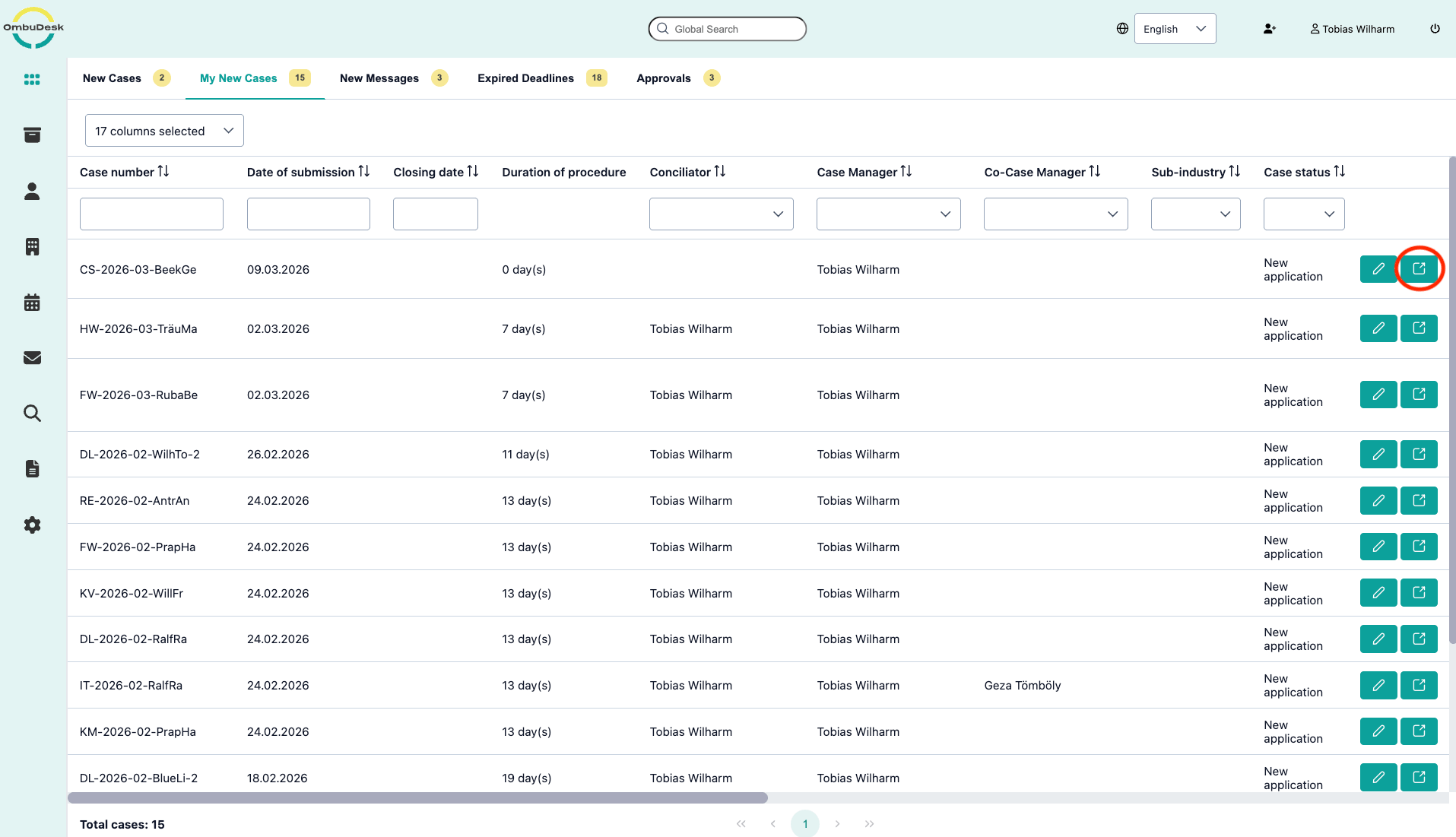Click the Tobias Wilharm profile link
The height and width of the screenshot is (837, 1456).
[1352, 29]
